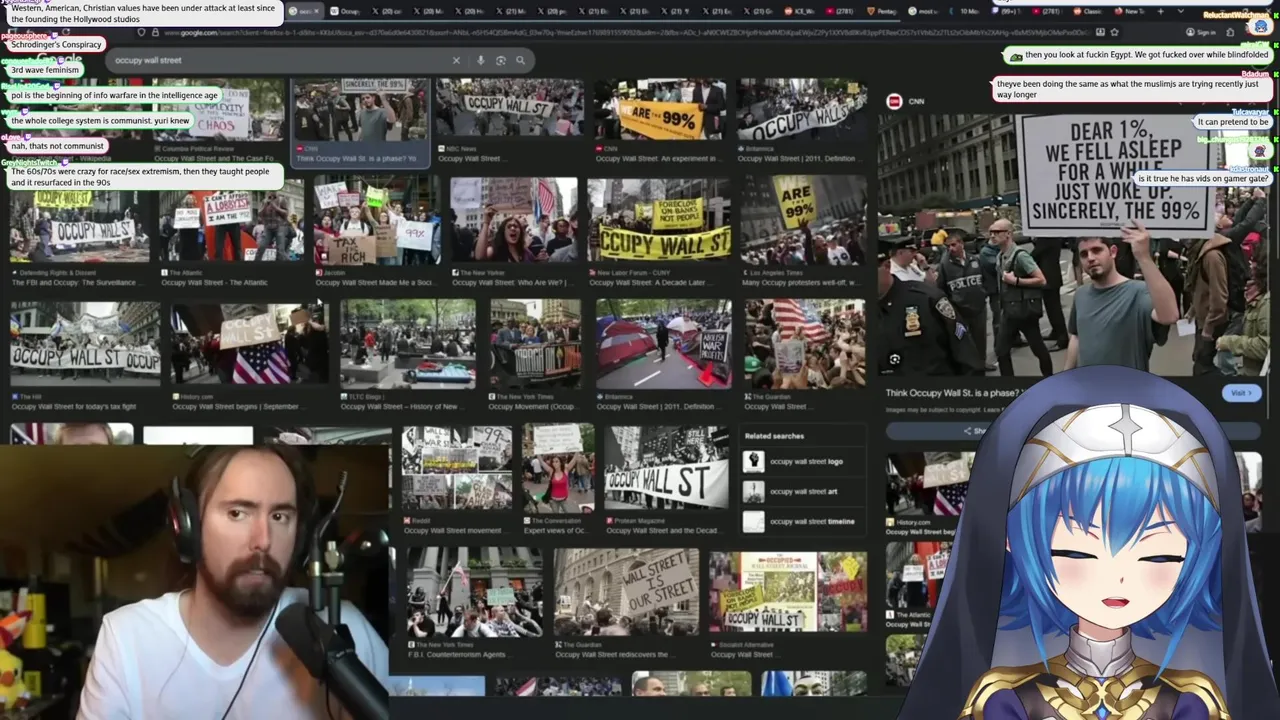Image resolution: width=1280 pixels, height=720 pixels.
Task: Open History.com related image in preview panel
Action: [x=927, y=485]
